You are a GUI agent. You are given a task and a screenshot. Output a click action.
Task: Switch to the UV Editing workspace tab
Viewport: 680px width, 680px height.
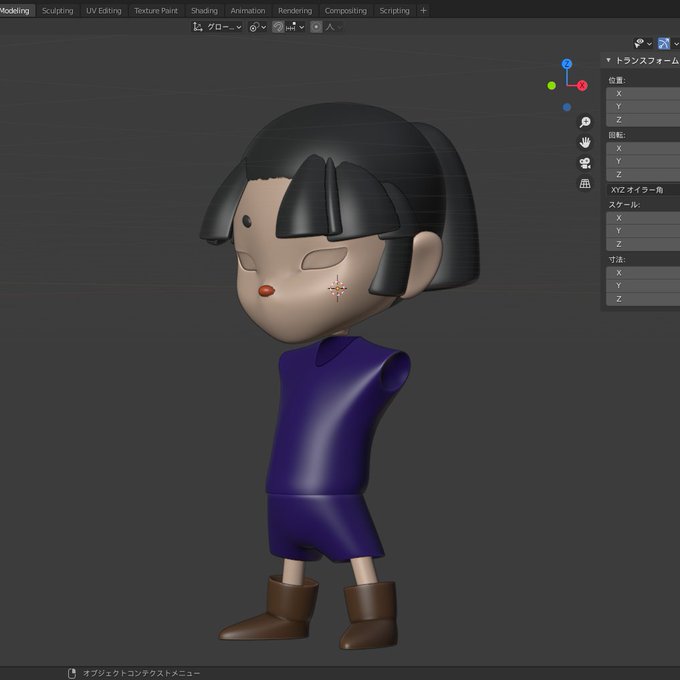point(104,10)
